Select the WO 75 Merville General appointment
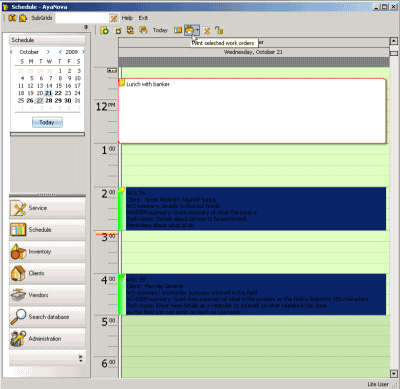Viewport: 400px width, 389px height. point(252,294)
